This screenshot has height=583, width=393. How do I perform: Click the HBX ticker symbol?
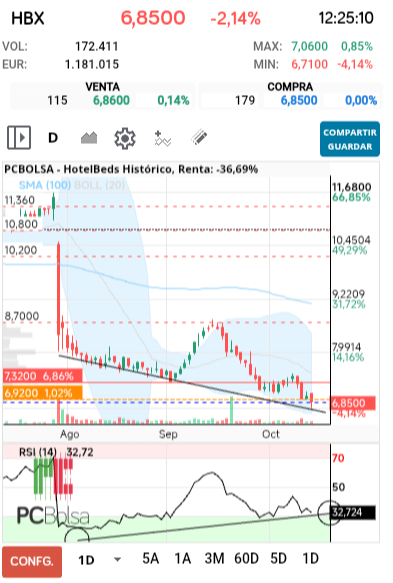pos(28,18)
